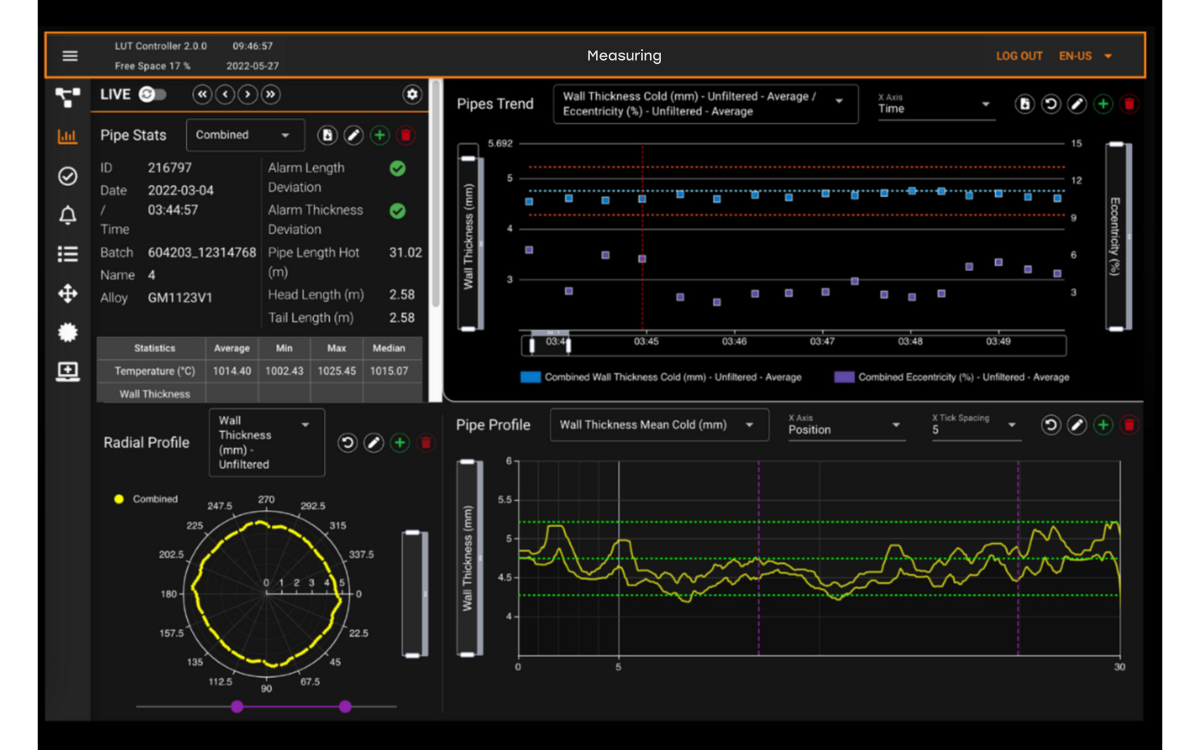
Task: Click the edit pencil icon in Pipe Profile
Action: point(1077,425)
